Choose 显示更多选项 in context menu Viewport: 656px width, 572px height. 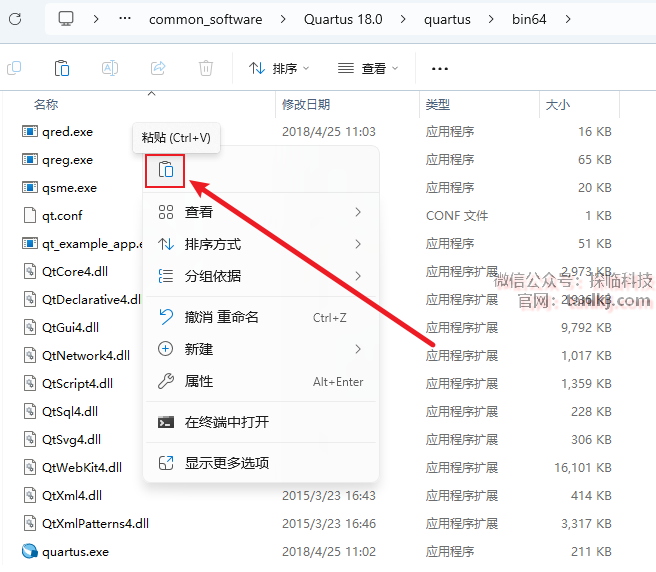click(261, 463)
